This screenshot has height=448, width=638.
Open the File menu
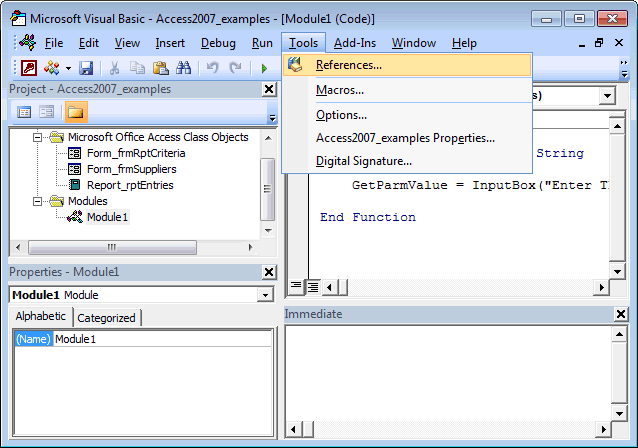[54, 43]
